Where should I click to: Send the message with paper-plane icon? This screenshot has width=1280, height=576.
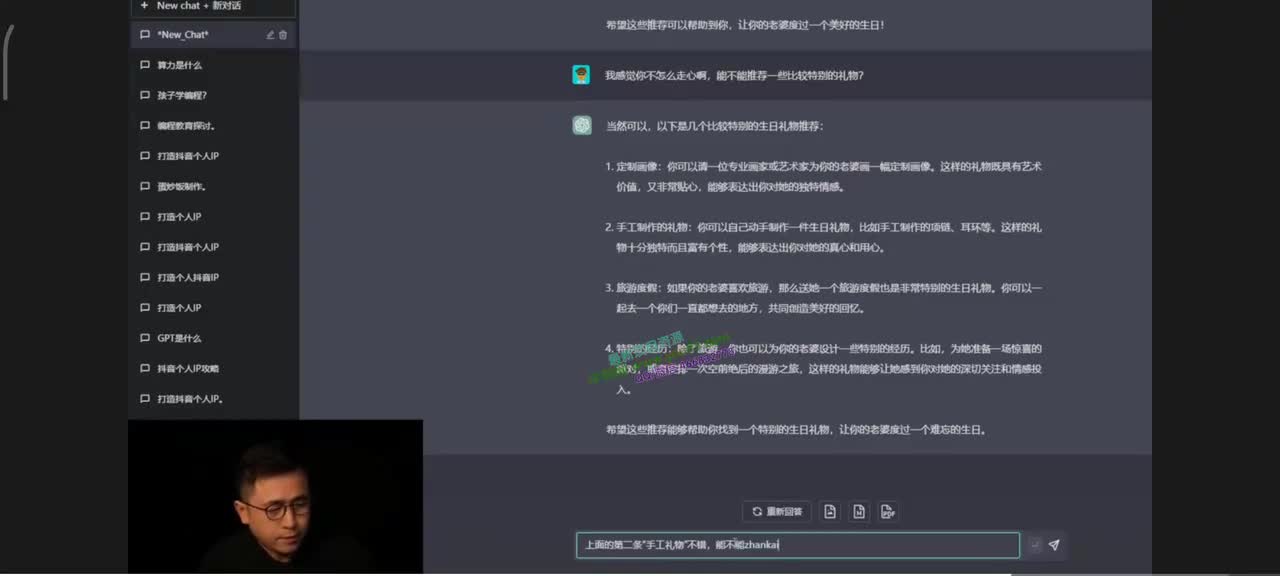1053,545
